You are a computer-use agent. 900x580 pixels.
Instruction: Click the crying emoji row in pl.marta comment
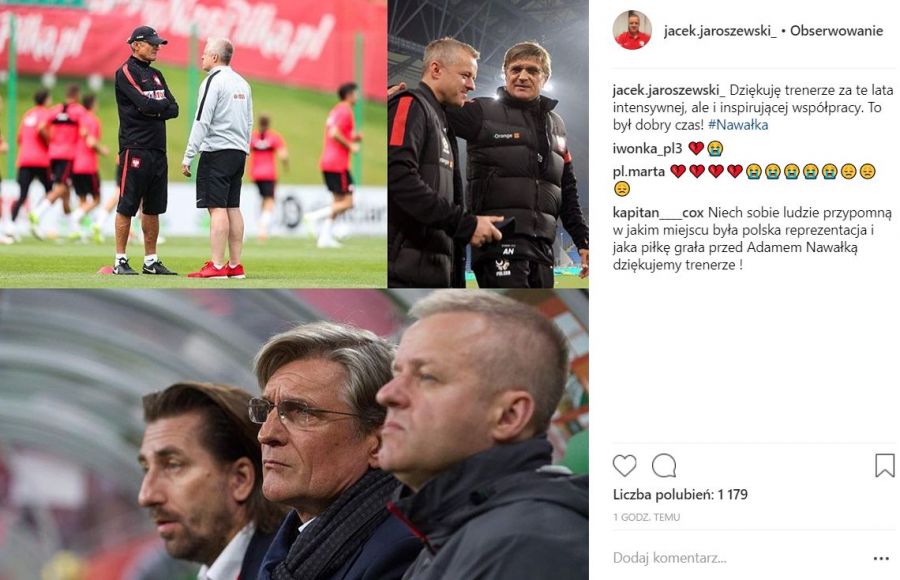coord(792,172)
